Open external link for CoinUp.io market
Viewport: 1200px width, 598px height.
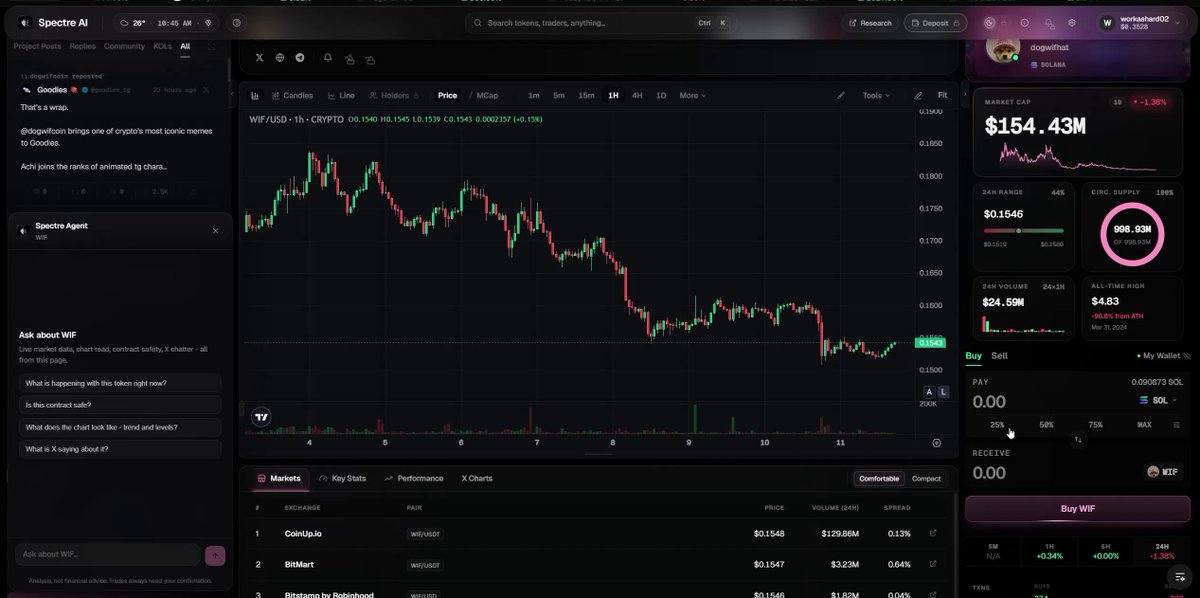coord(933,534)
